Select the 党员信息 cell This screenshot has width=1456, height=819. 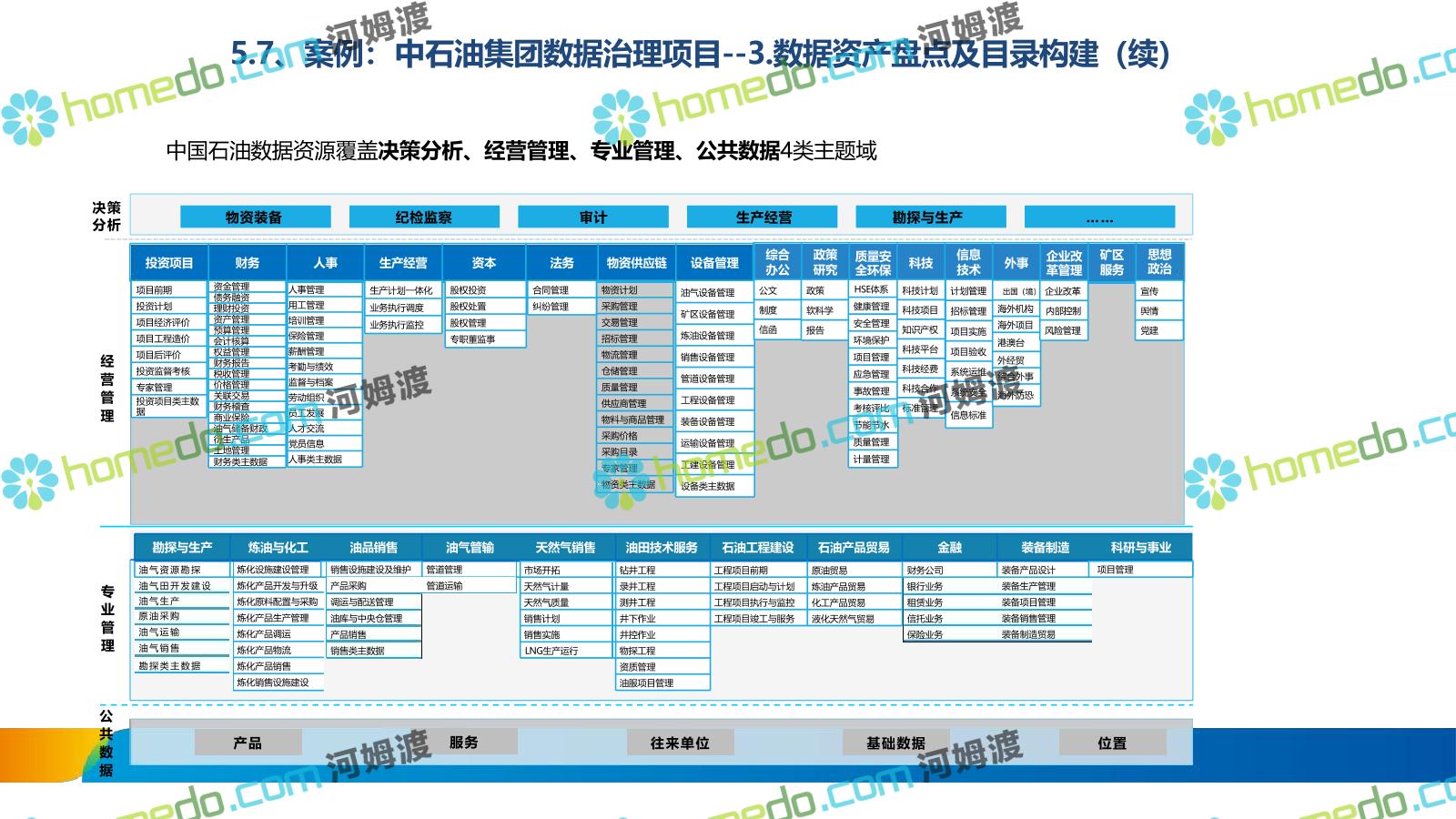click(325, 444)
